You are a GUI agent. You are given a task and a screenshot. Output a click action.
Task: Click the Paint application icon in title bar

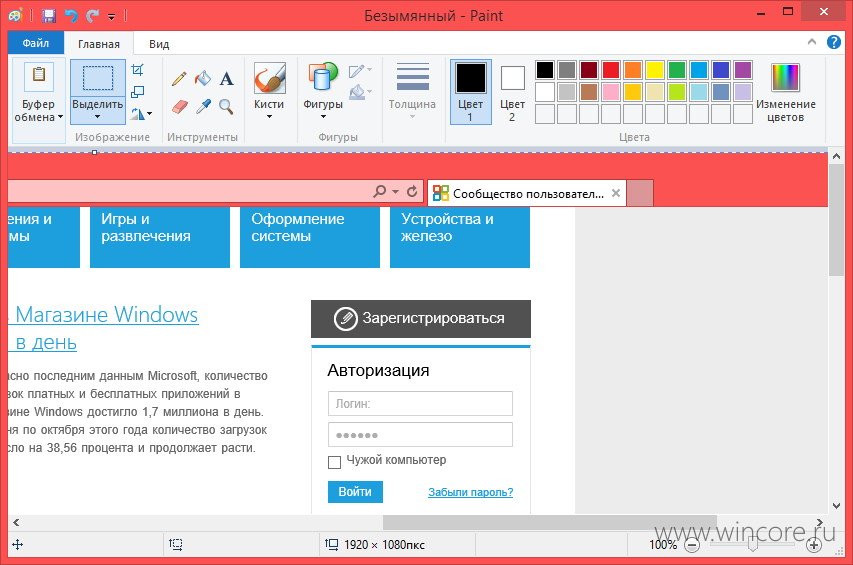click(16, 16)
